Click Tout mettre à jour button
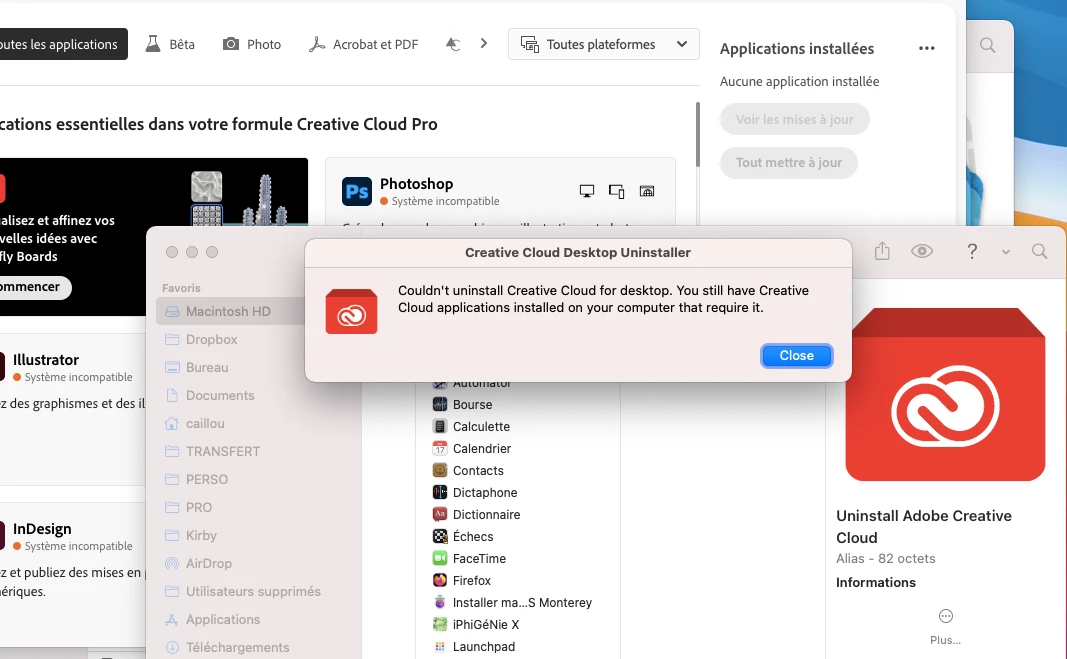 coord(789,163)
